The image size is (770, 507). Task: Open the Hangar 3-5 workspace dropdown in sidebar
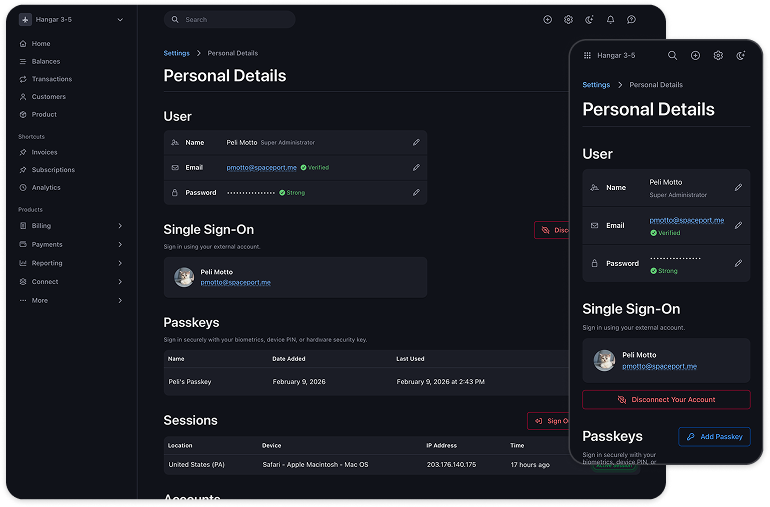72,20
